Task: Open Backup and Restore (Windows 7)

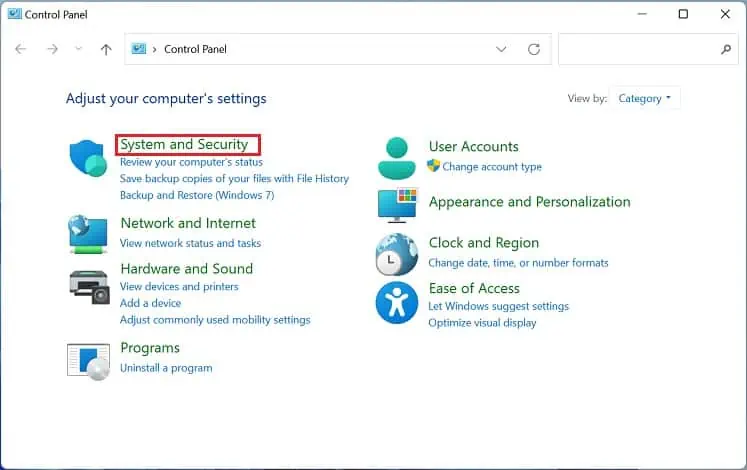Action: pyautogui.click(x=197, y=195)
